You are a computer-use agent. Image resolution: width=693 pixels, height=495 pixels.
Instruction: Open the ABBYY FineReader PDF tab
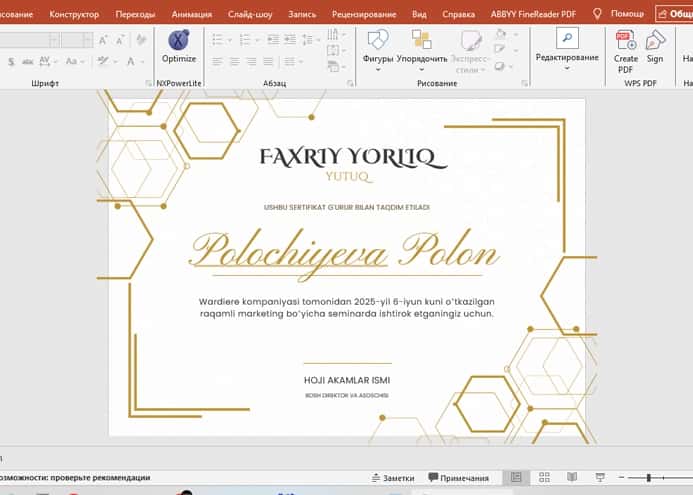coord(533,14)
